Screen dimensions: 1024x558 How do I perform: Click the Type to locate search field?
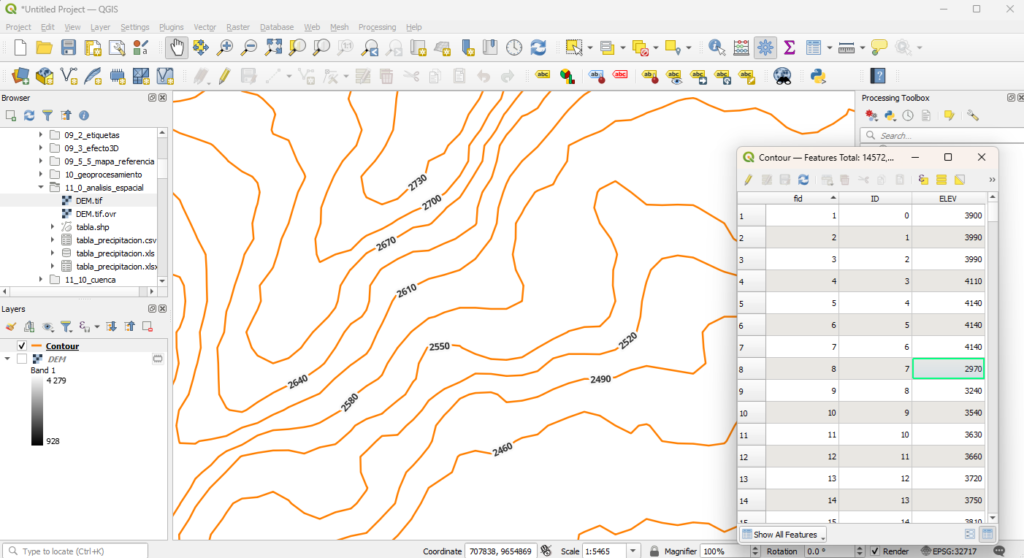78,551
